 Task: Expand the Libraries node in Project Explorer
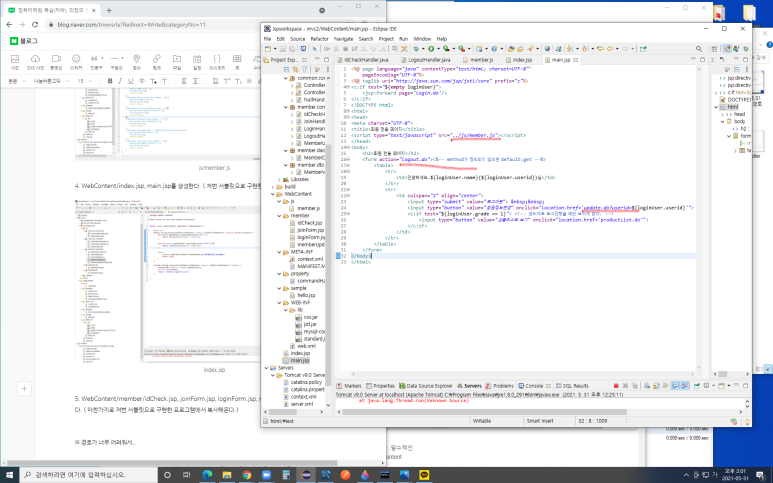(280, 179)
